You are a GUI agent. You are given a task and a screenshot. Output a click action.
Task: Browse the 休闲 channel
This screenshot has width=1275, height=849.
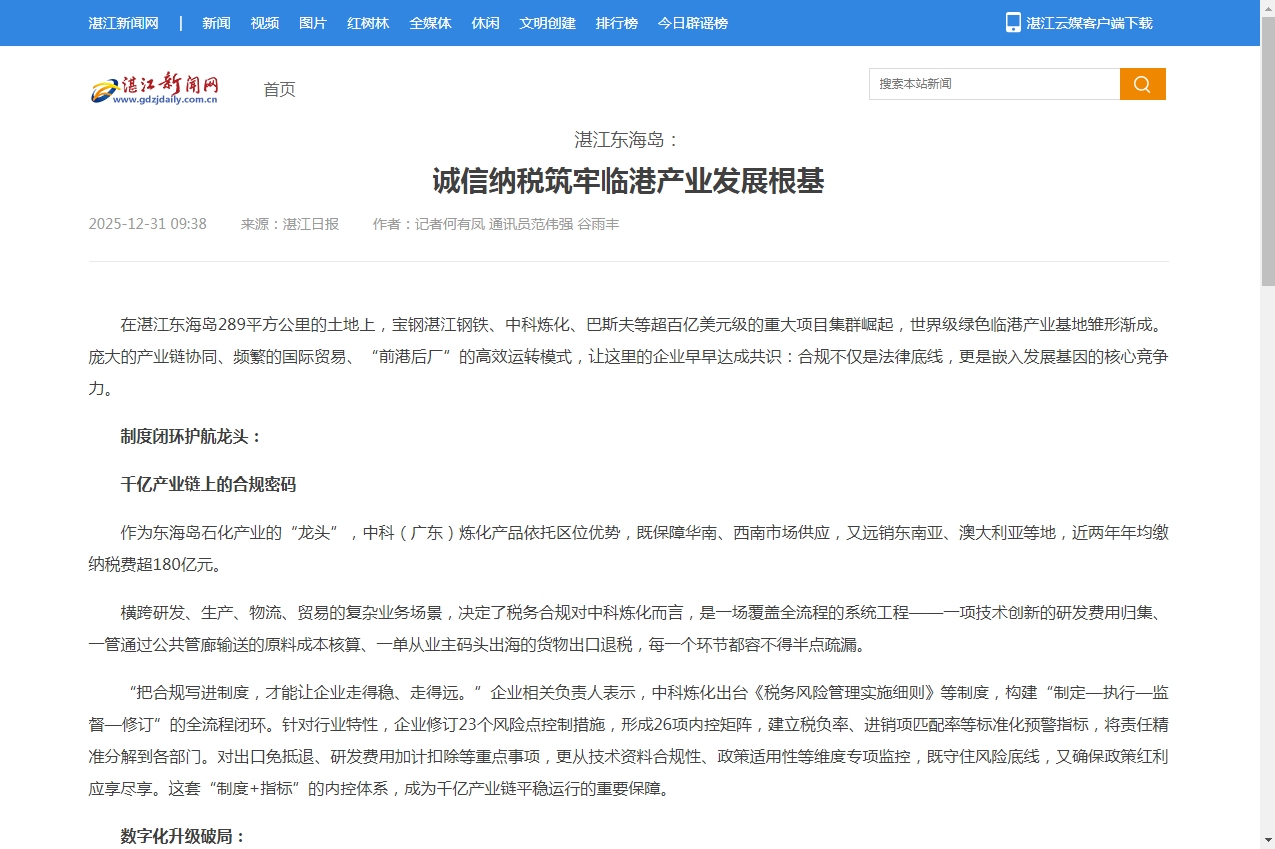click(x=485, y=23)
